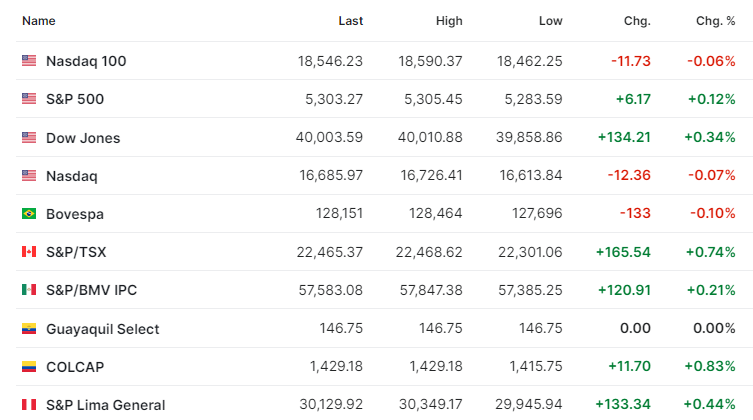The width and height of the screenshot is (753, 420).
Task: Click the US flag next to S&P 500
Action: pyautogui.click(x=29, y=98)
